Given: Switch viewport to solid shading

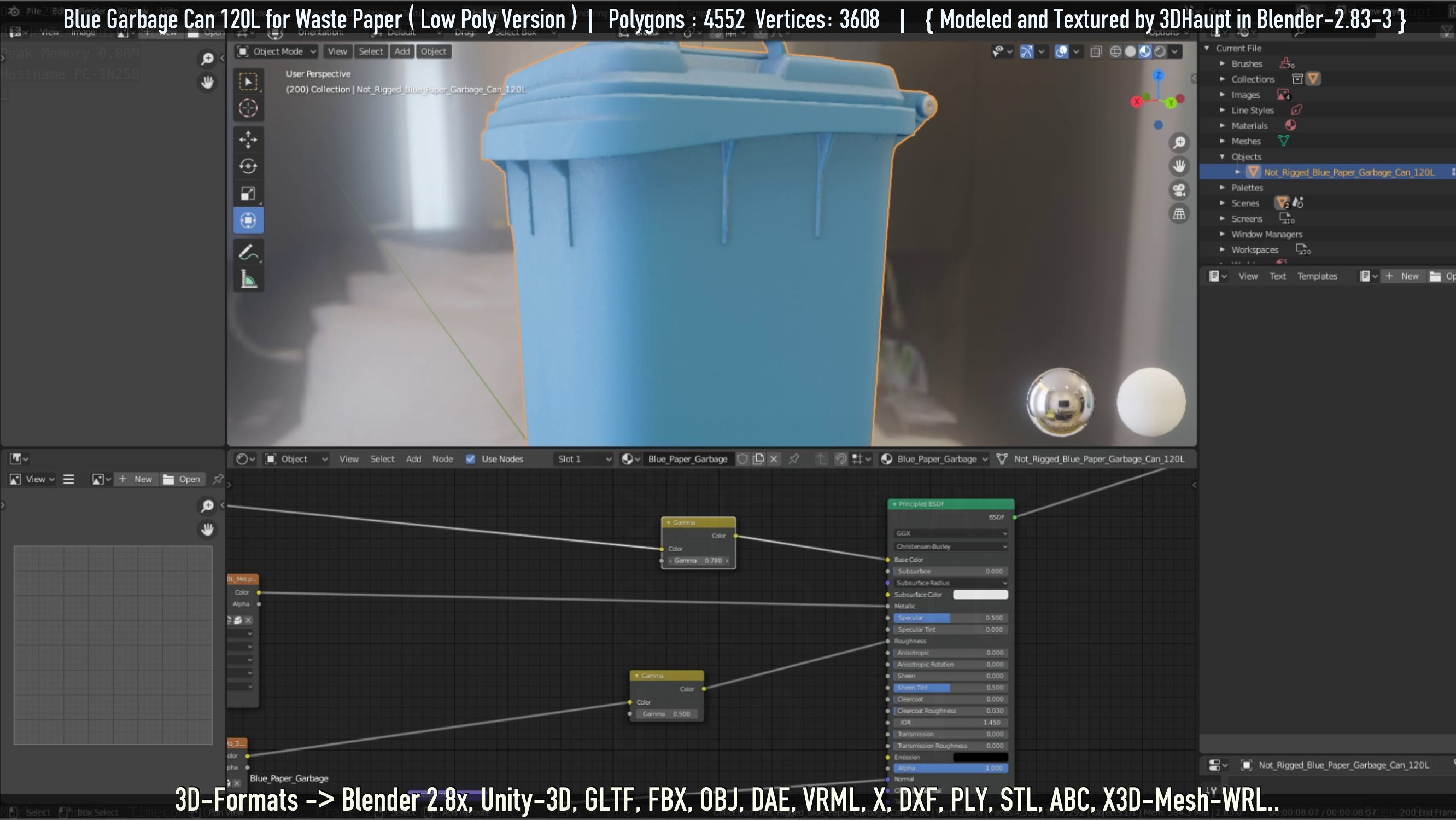Looking at the screenshot, I should point(1131,51).
